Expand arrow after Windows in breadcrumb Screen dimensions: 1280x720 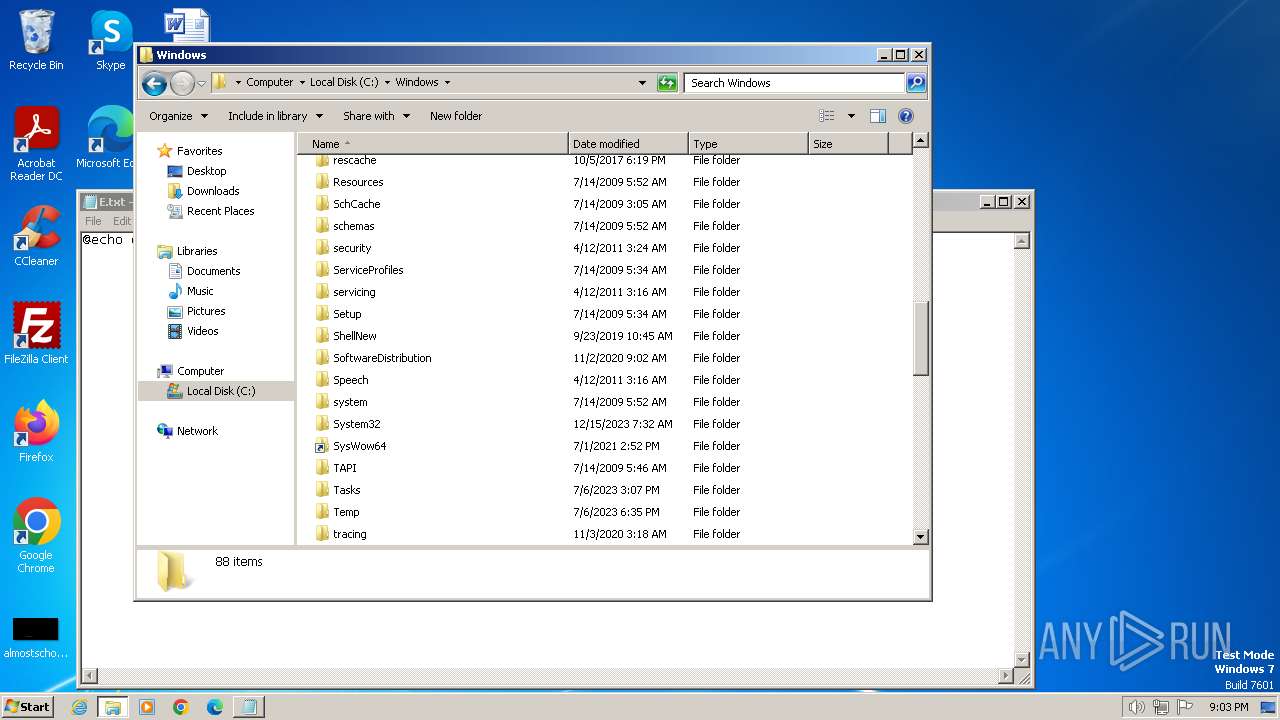point(447,83)
